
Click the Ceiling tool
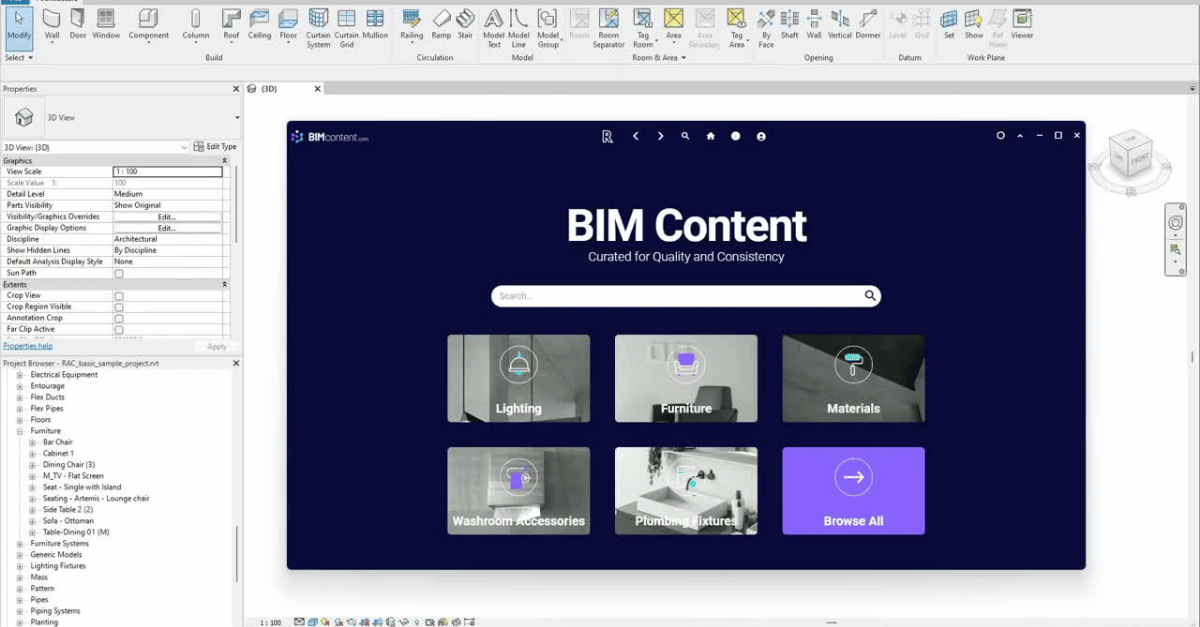pos(259,24)
